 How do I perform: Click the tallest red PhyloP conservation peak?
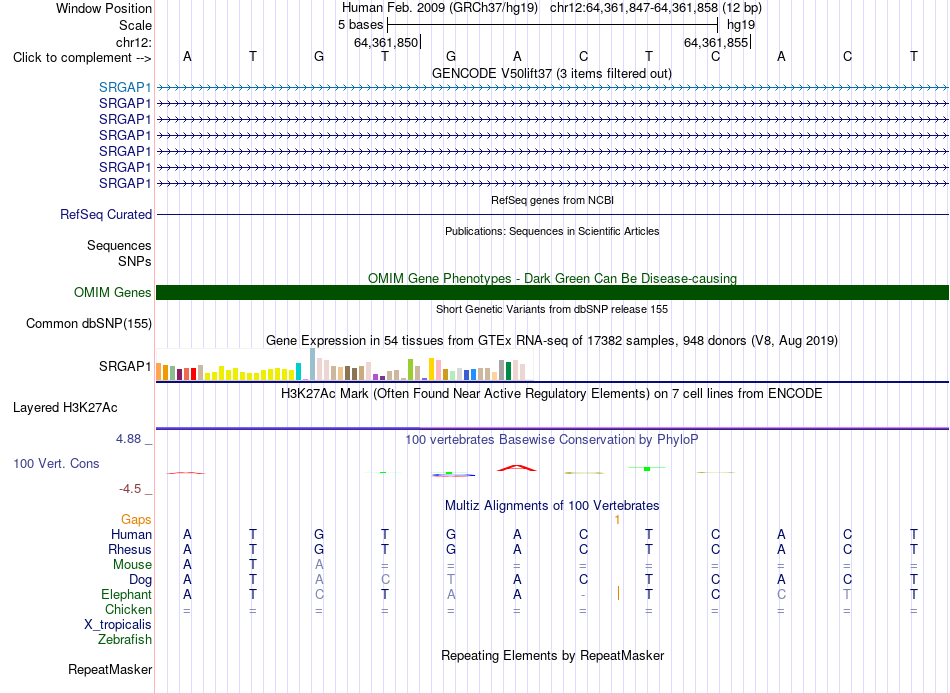click(516, 467)
